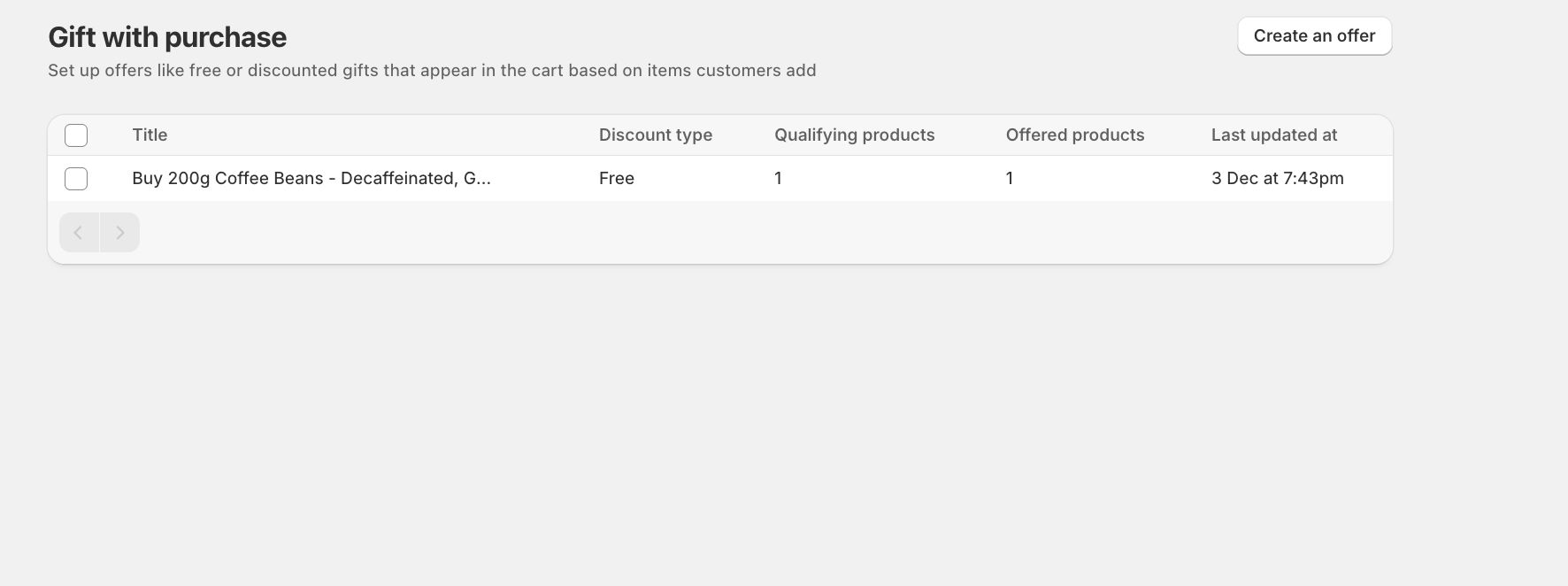The height and width of the screenshot is (586, 1568).
Task: Click the blank header space left of Create an offer
Action: coord(1018,36)
